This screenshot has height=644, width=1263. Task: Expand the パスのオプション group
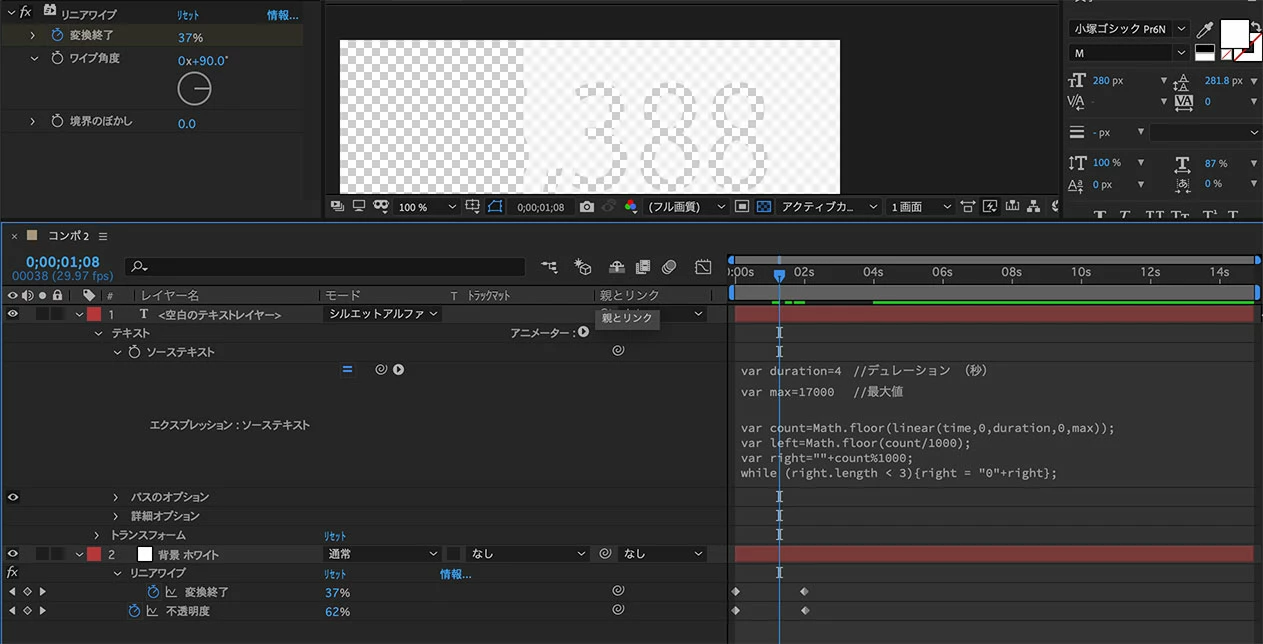click(x=115, y=497)
